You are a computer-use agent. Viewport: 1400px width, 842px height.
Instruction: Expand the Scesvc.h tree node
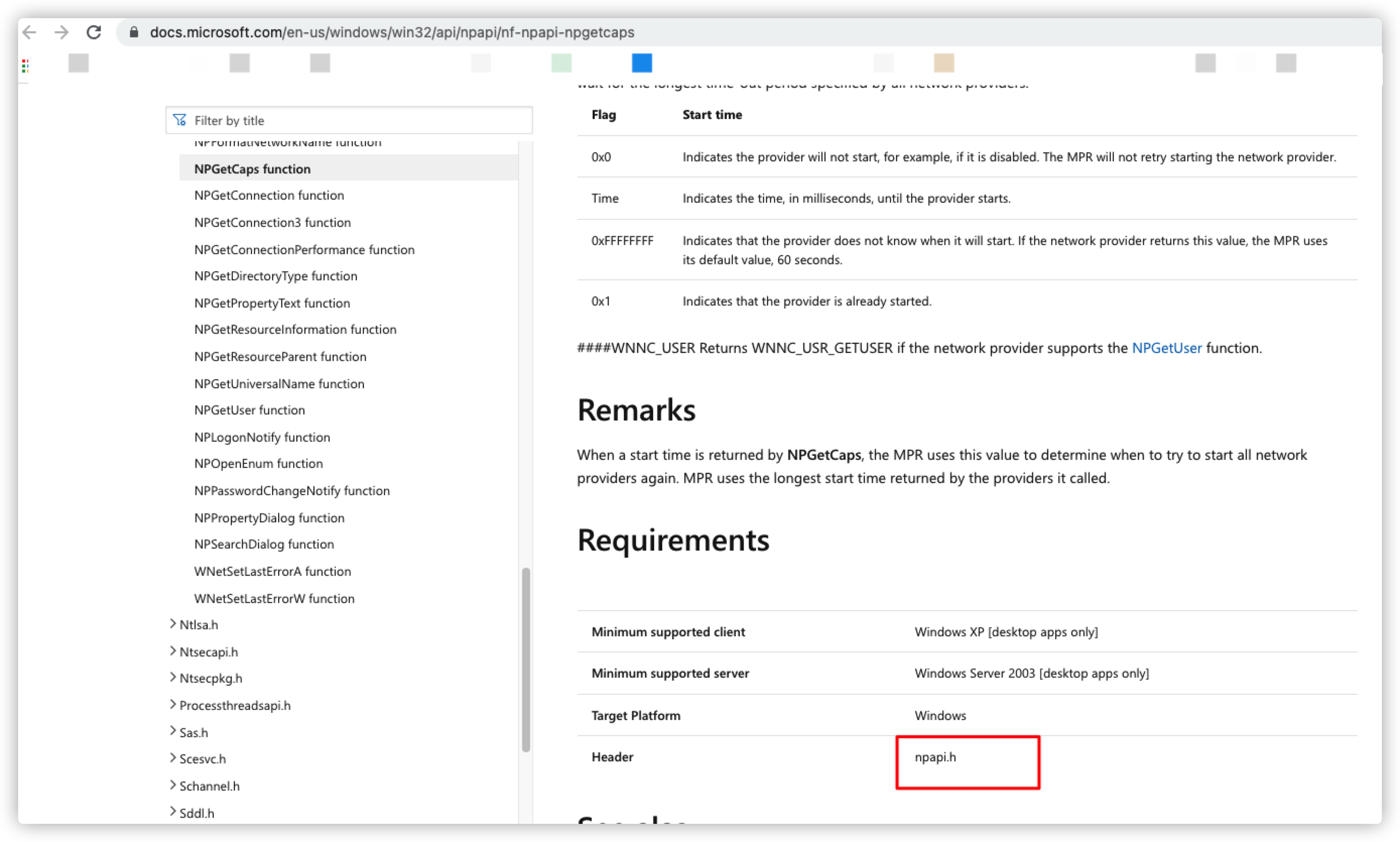[172, 757]
